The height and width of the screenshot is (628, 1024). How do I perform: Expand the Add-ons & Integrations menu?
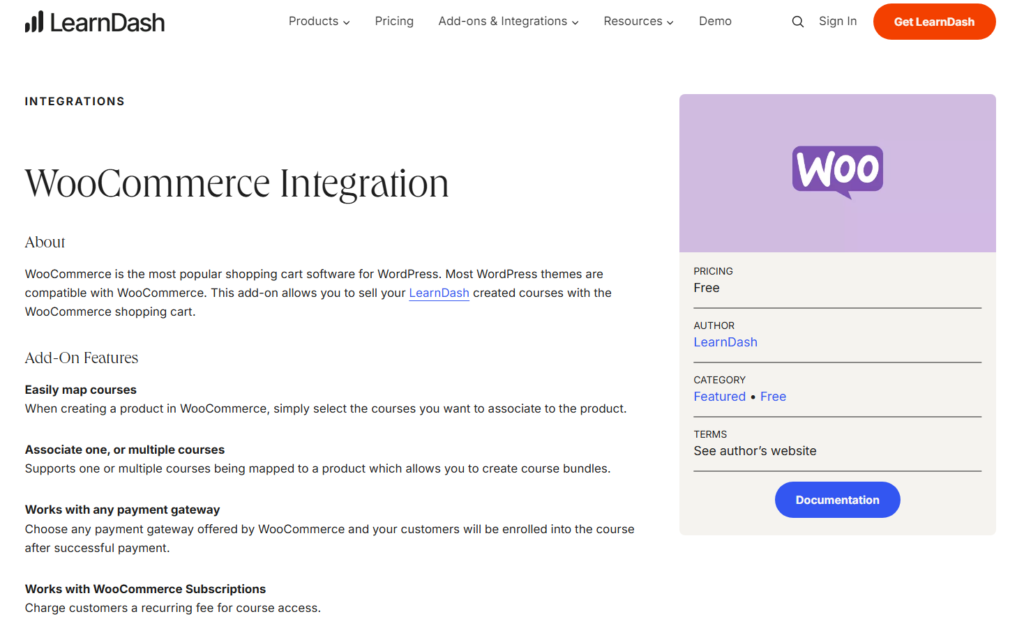508,22
